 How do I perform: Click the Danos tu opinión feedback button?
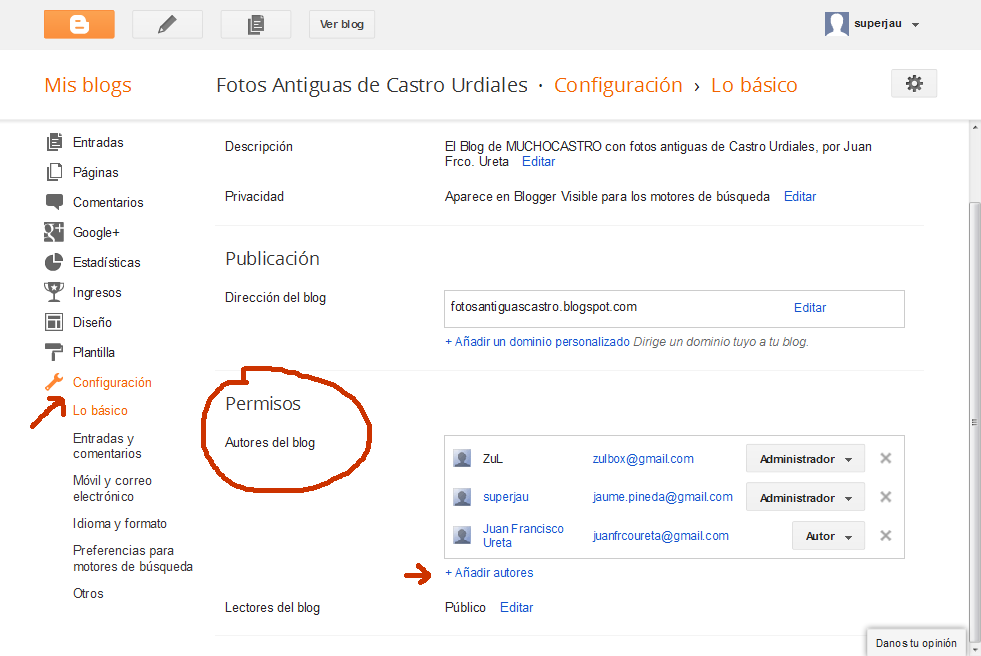point(916,643)
